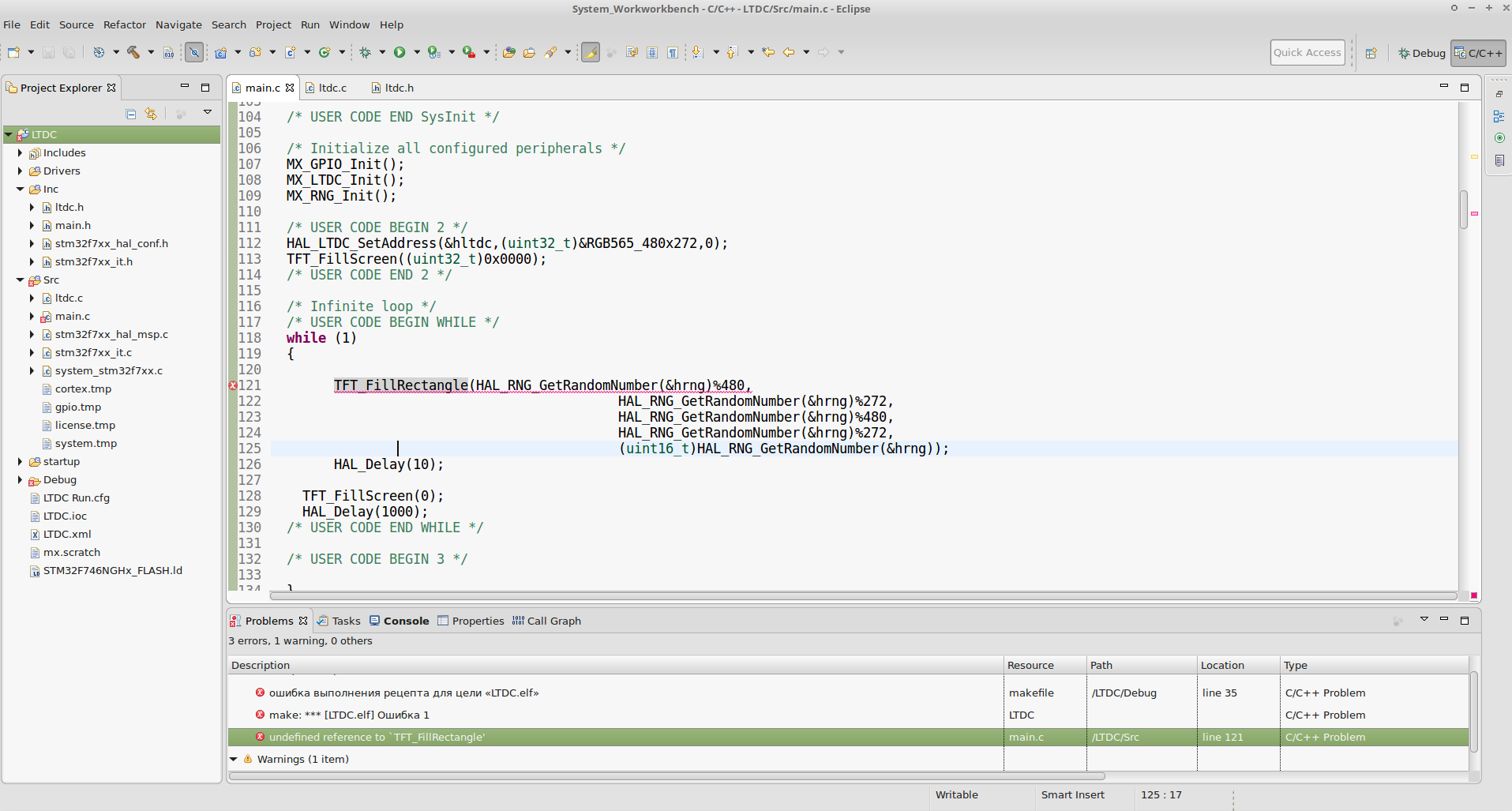Click the Quick Access search field
1512x811 pixels.
click(1307, 52)
